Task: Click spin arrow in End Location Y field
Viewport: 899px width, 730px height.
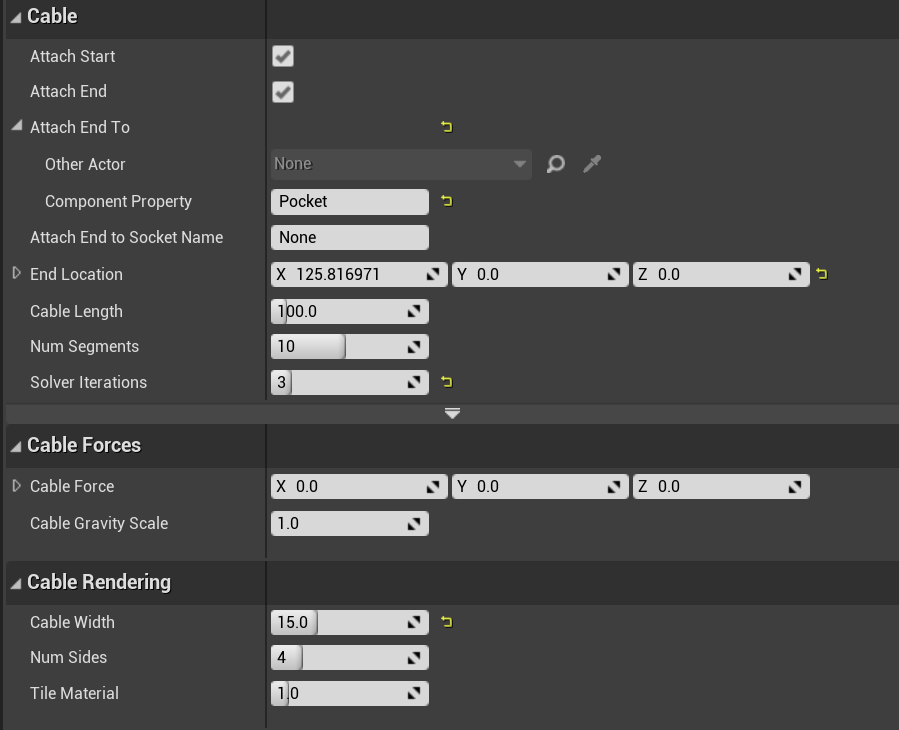Action: click(x=614, y=275)
